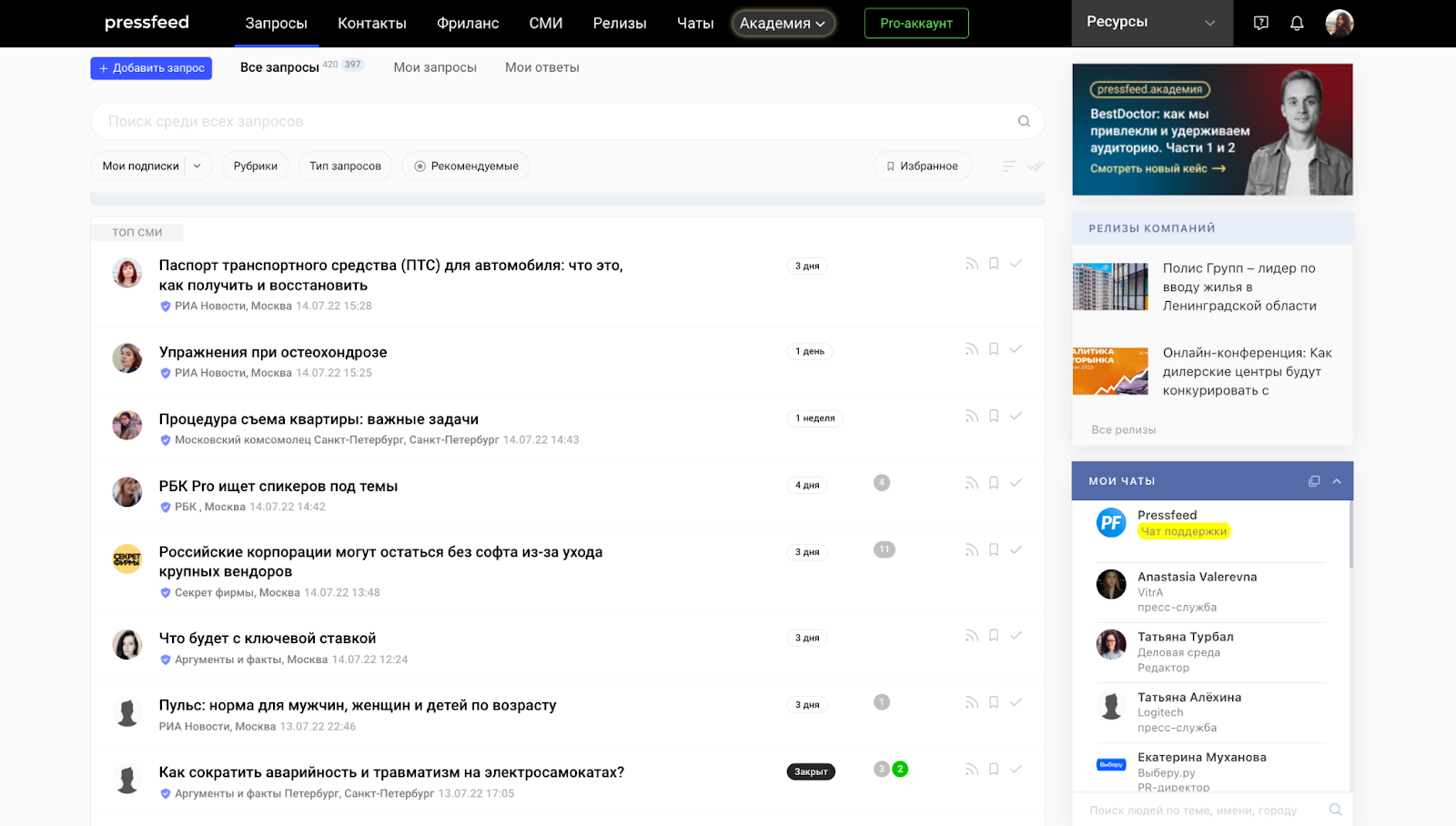Screen dimensions: 1456x826
Task: Open Онлайн-конференция release link
Action: [x=1247, y=371]
